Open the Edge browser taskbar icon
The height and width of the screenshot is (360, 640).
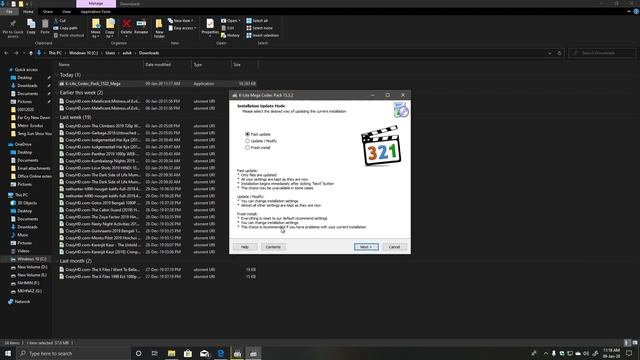(x=221, y=353)
